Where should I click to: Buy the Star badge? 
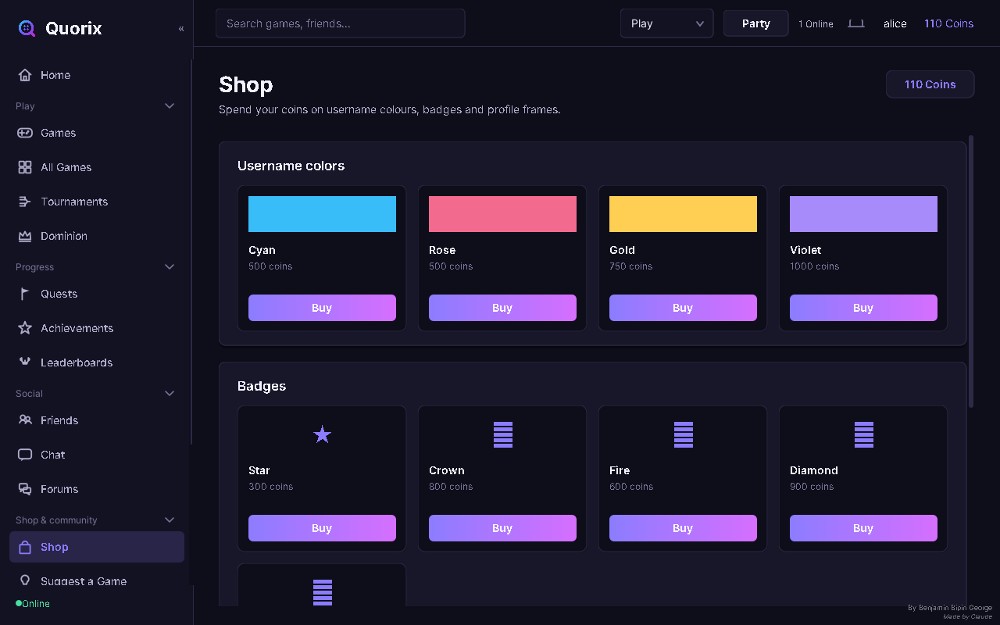click(322, 528)
